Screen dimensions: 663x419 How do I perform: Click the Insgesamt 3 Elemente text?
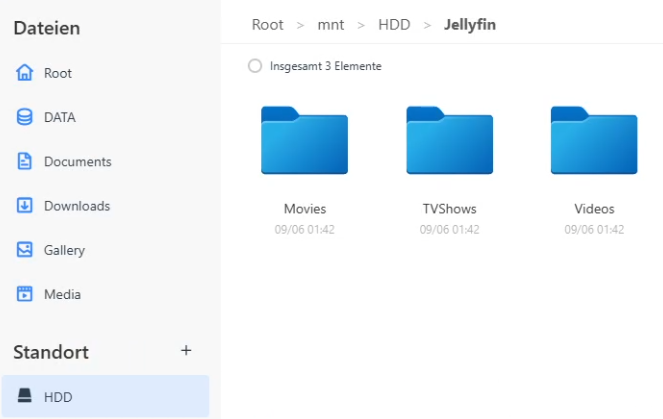326,66
